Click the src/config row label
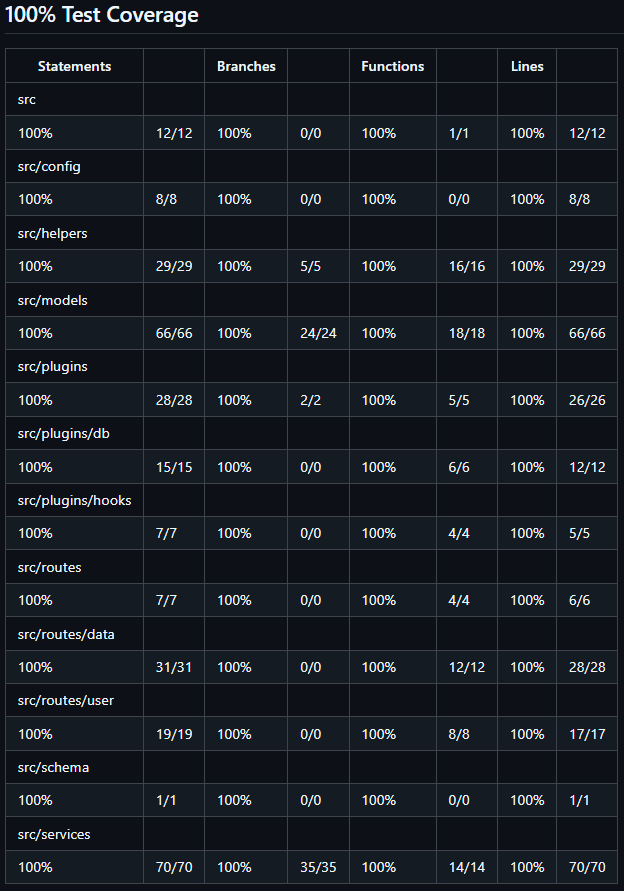624x891 pixels. tap(49, 166)
